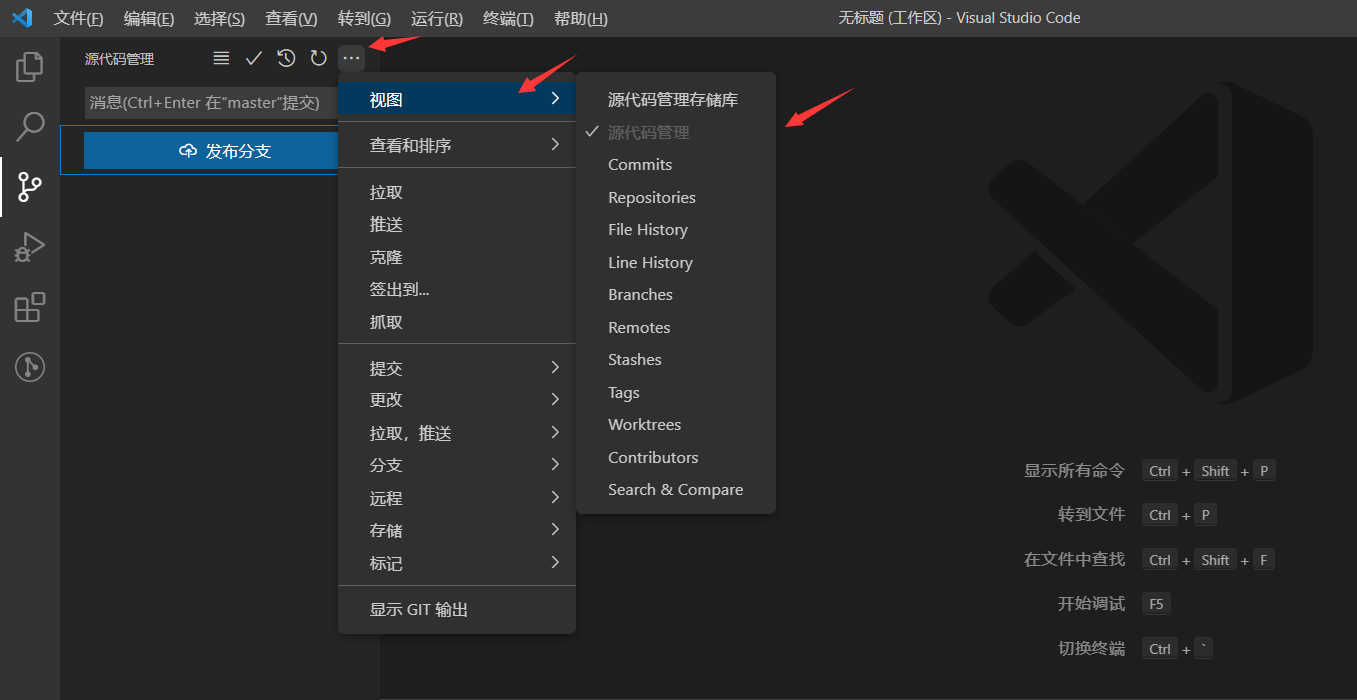Image resolution: width=1357 pixels, height=700 pixels.
Task: Expand the 提交 submenu
Action: [457, 368]
